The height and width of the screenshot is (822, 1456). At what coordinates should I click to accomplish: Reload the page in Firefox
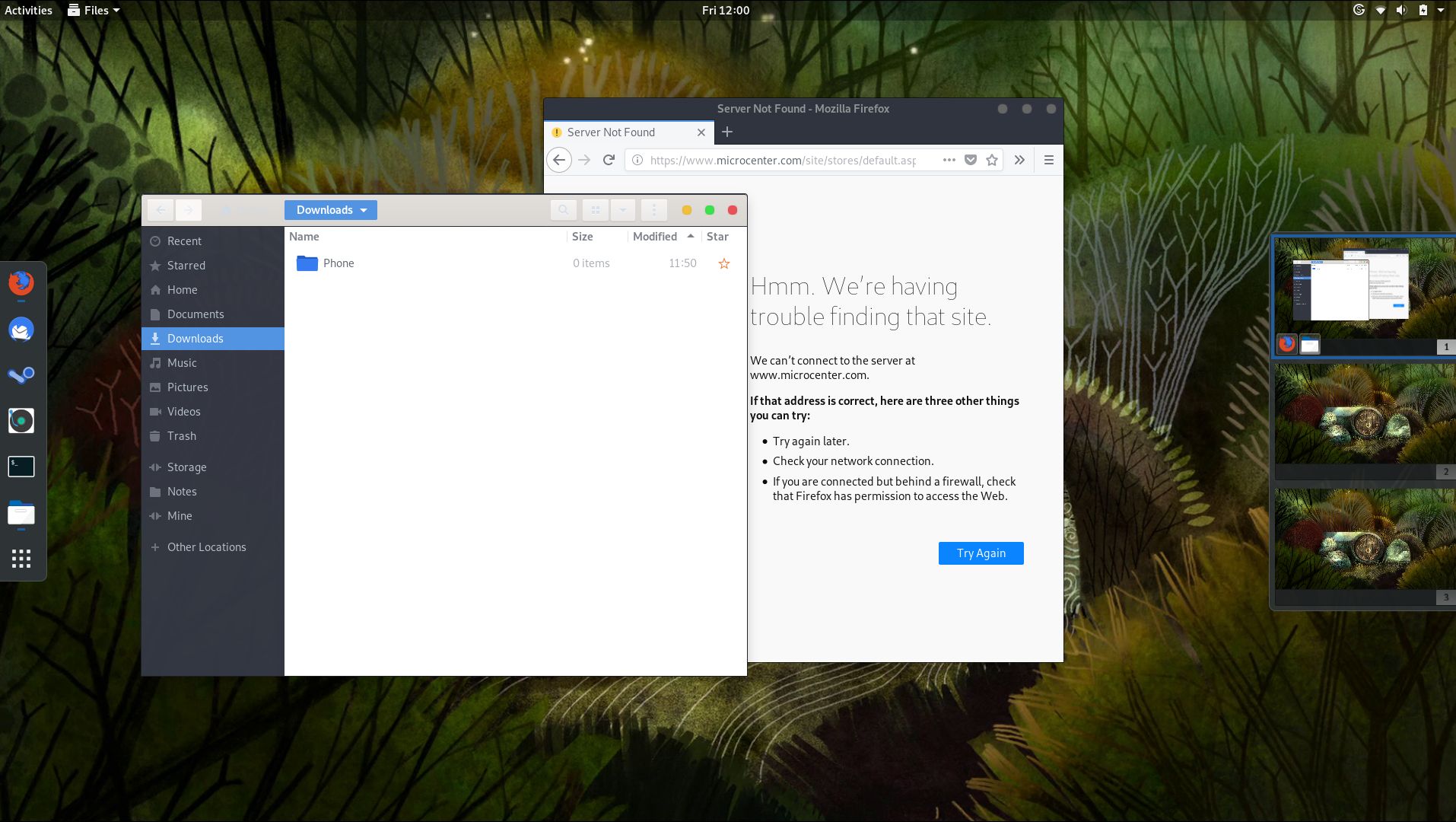(608, 160)
